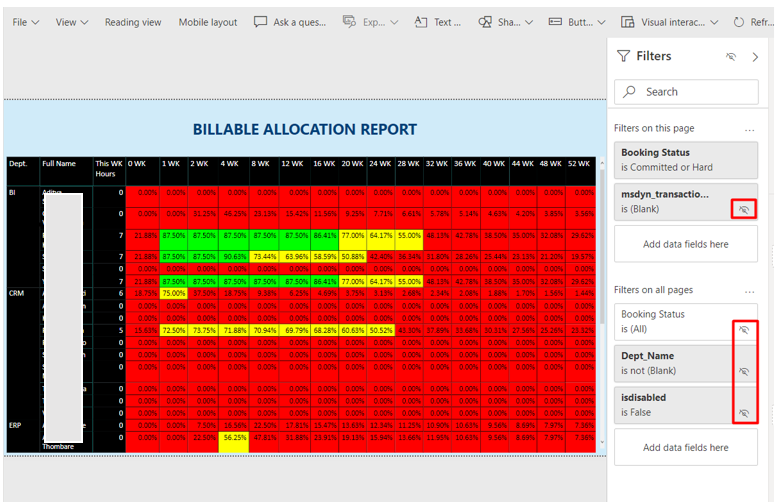Expand the File menu chevron

[35, 22]
